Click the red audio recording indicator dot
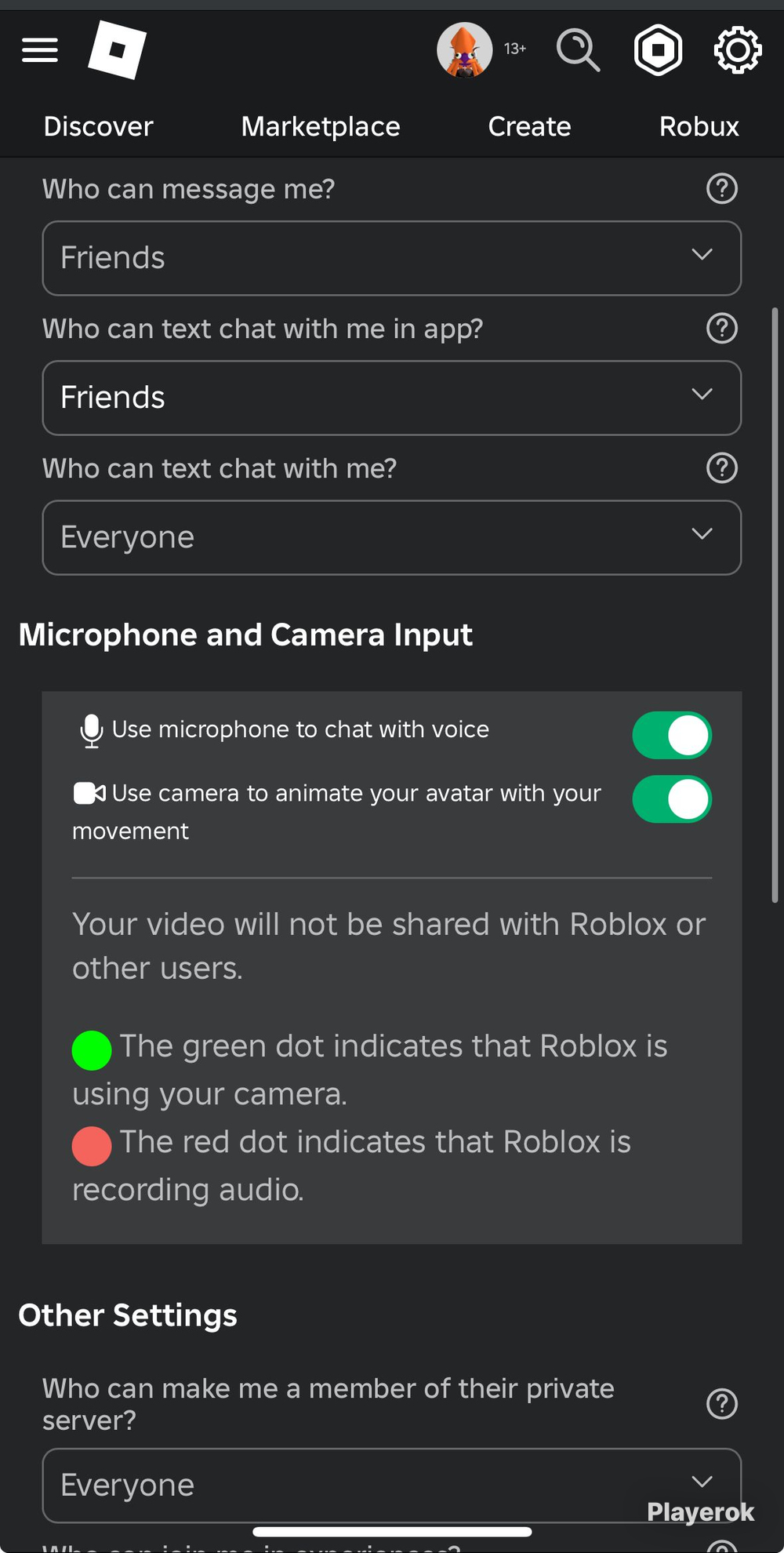784x1553 pixels. (92, 1146)
